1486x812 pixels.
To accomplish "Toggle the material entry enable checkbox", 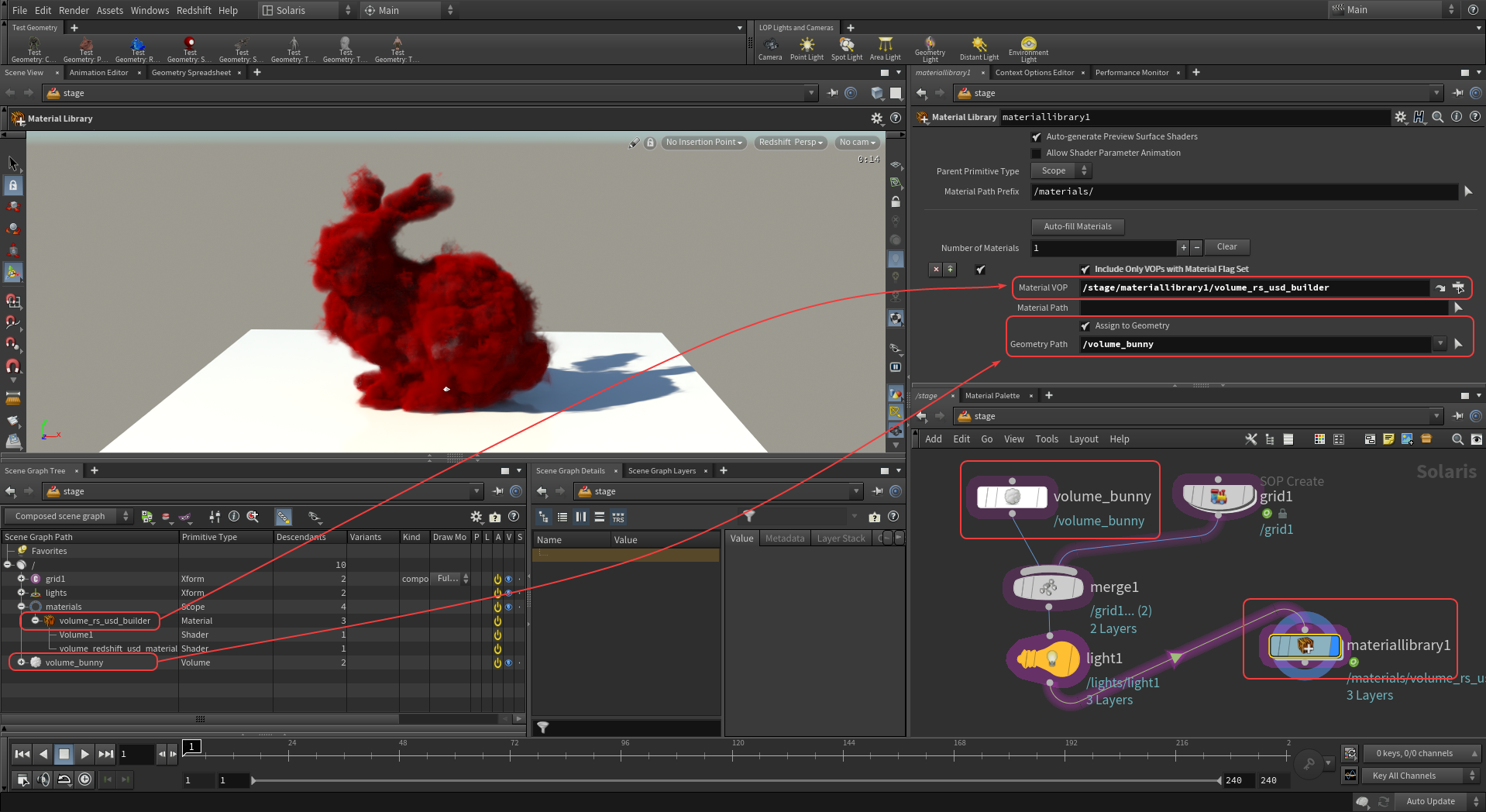I will pos(981,270).
